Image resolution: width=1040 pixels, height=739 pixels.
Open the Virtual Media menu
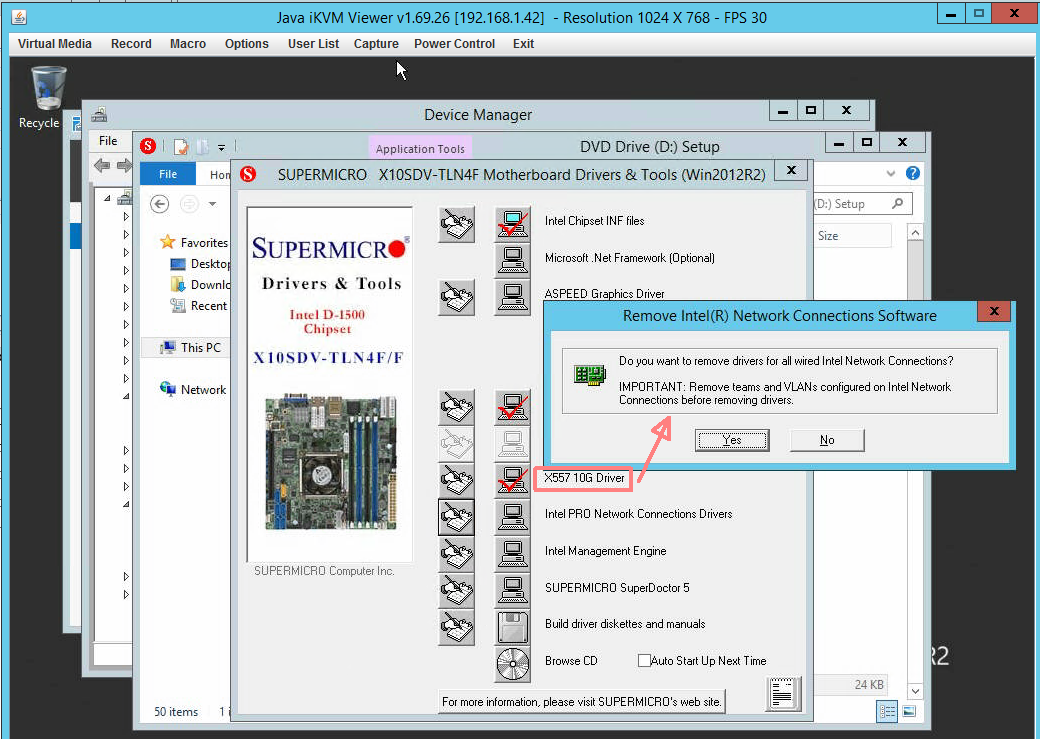pyautogui.click(x=55, y=44)
